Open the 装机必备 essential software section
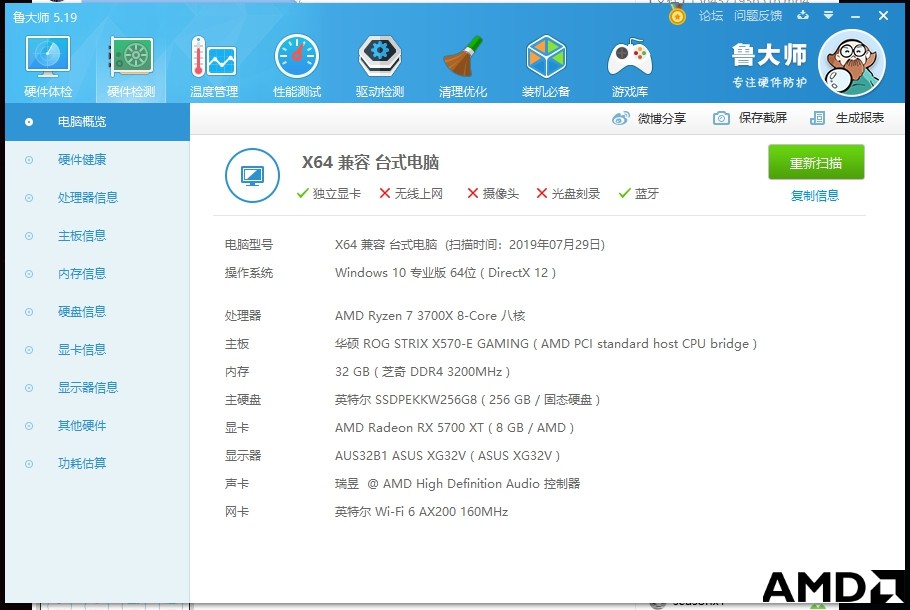 coord(546,67)
